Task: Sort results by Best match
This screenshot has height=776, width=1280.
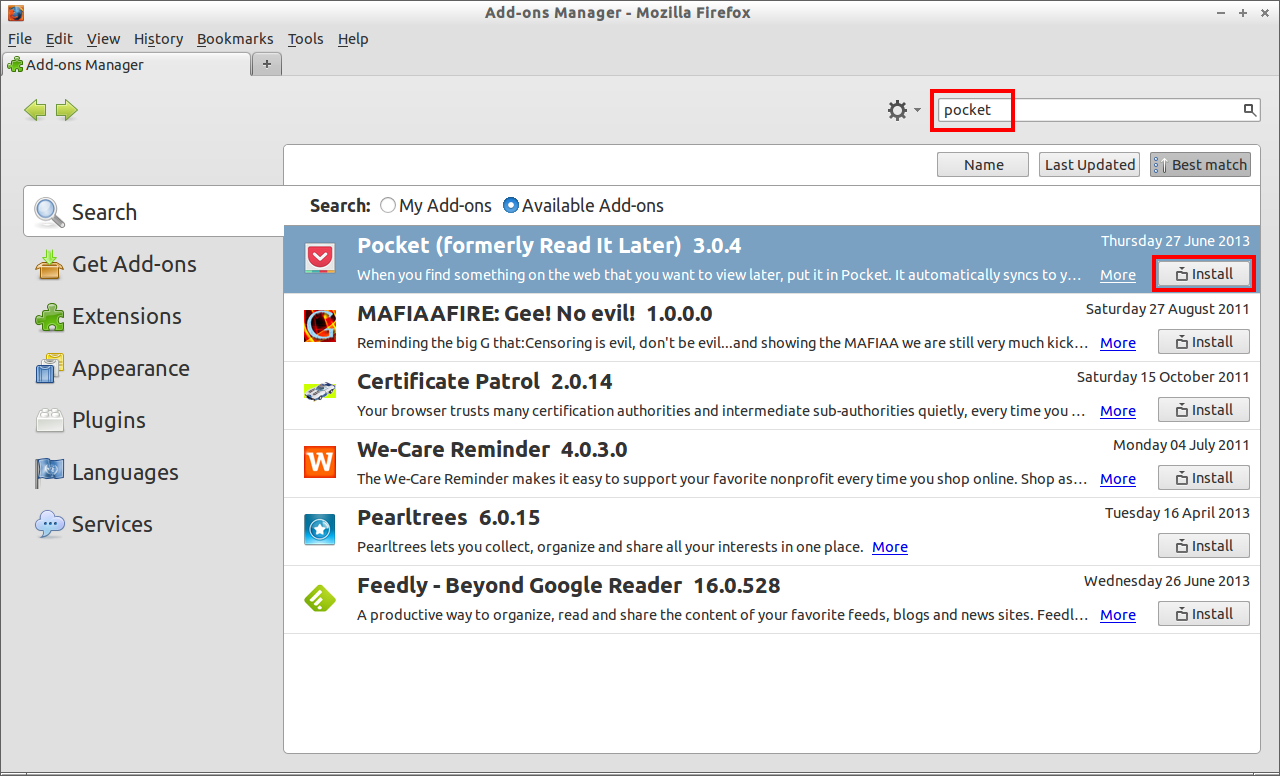Action: [x=1200, y=165]
